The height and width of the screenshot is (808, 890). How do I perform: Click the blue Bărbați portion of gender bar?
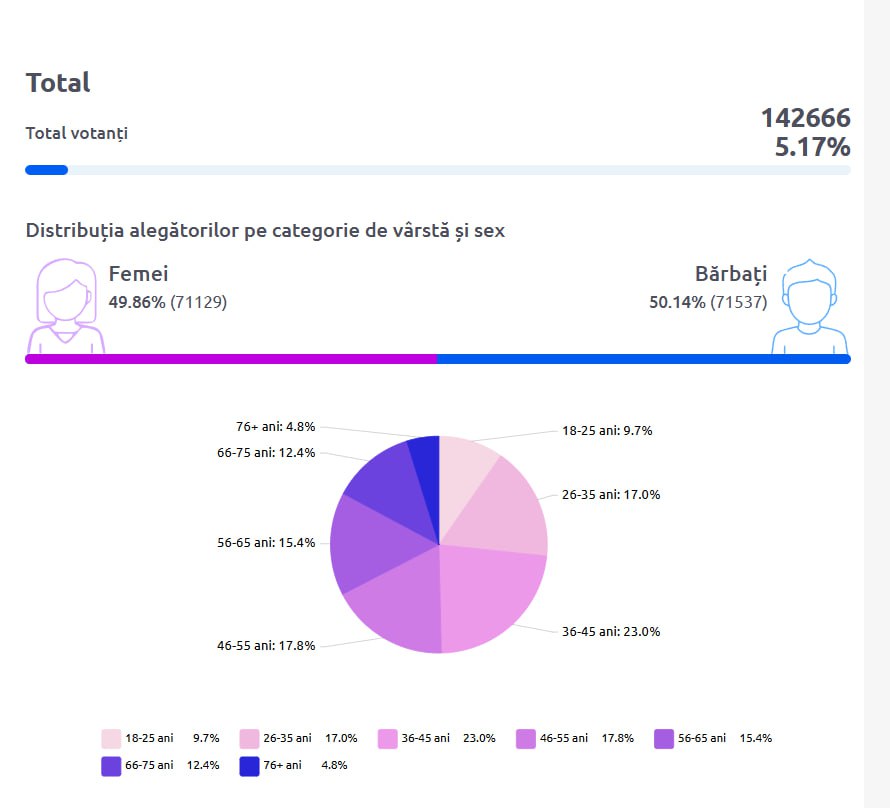pos(644,359)
